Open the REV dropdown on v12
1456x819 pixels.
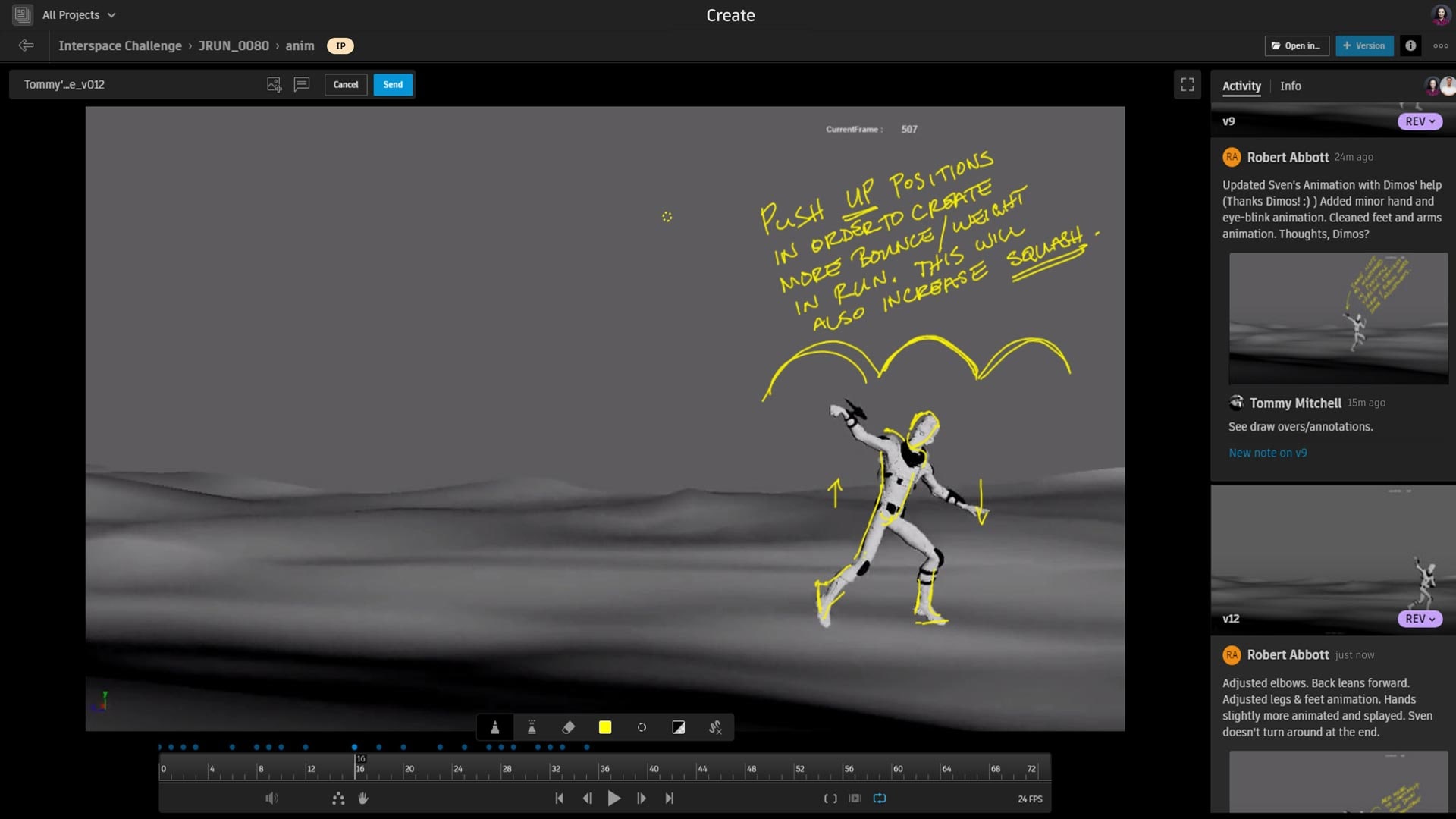point(1420,619)
